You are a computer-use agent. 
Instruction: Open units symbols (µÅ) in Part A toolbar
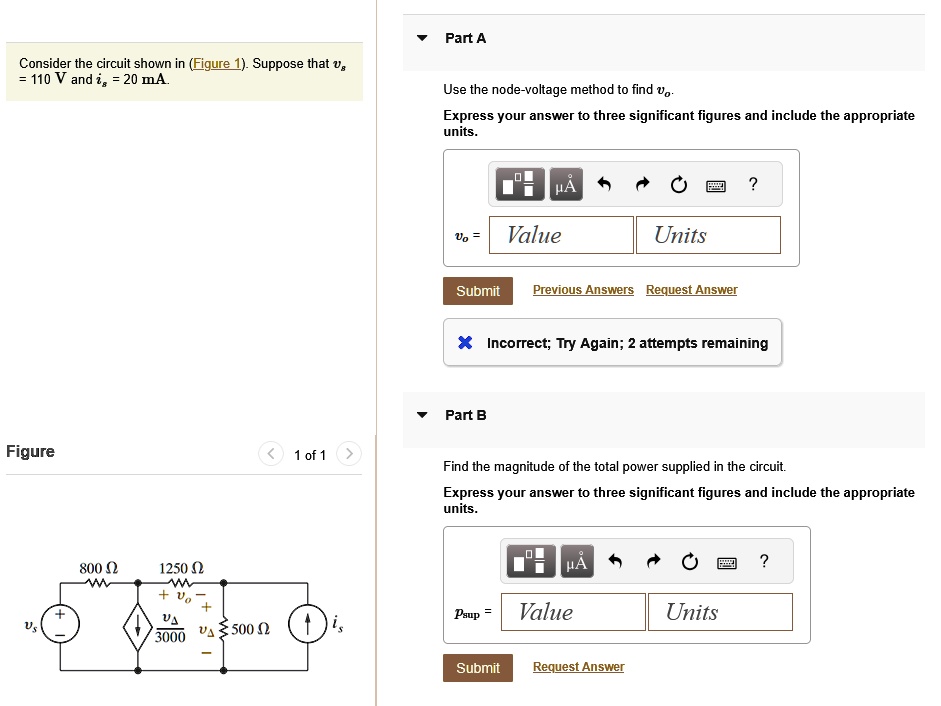click(566, 184)
